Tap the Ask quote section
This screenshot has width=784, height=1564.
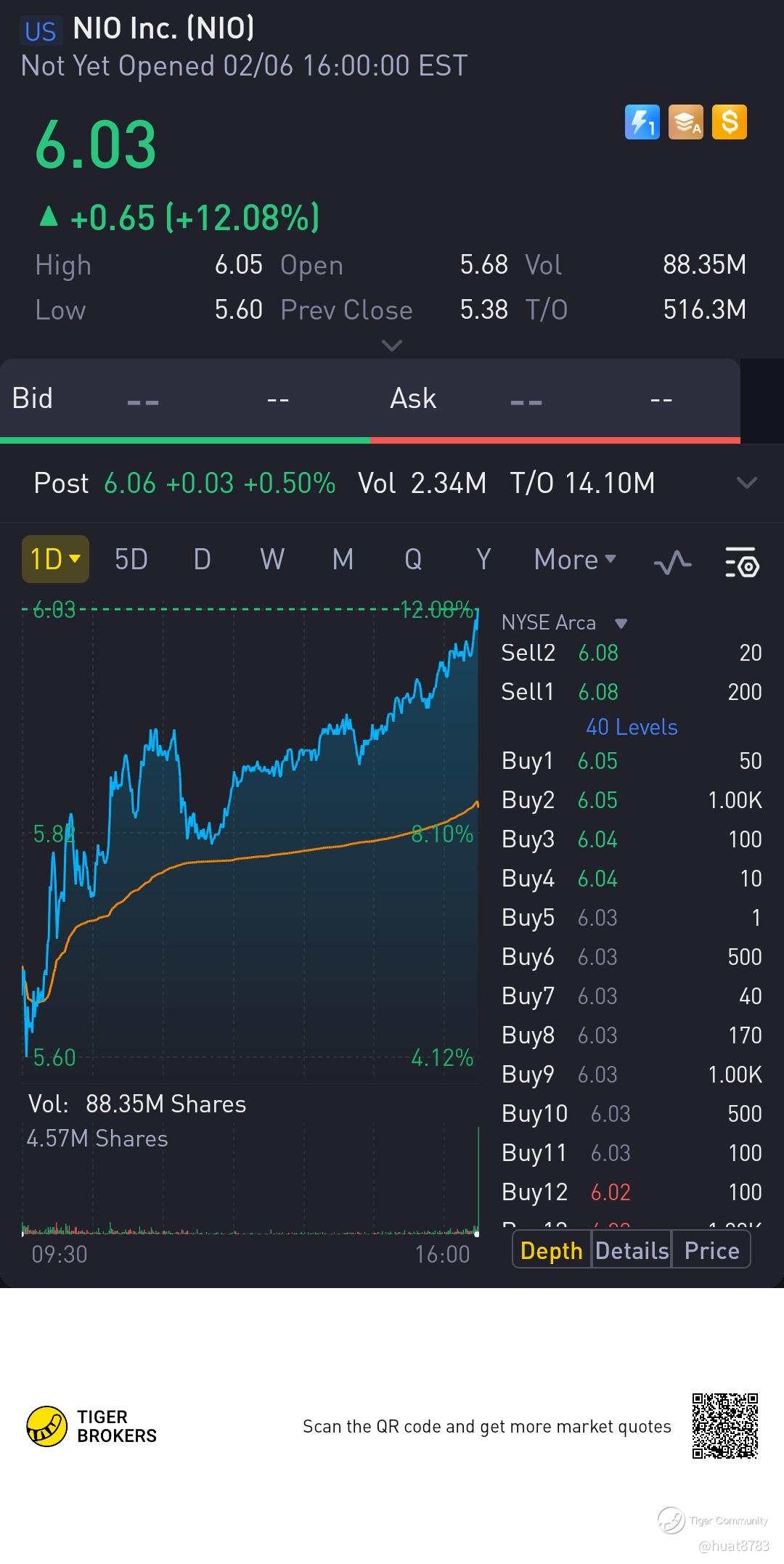(555, 398)
